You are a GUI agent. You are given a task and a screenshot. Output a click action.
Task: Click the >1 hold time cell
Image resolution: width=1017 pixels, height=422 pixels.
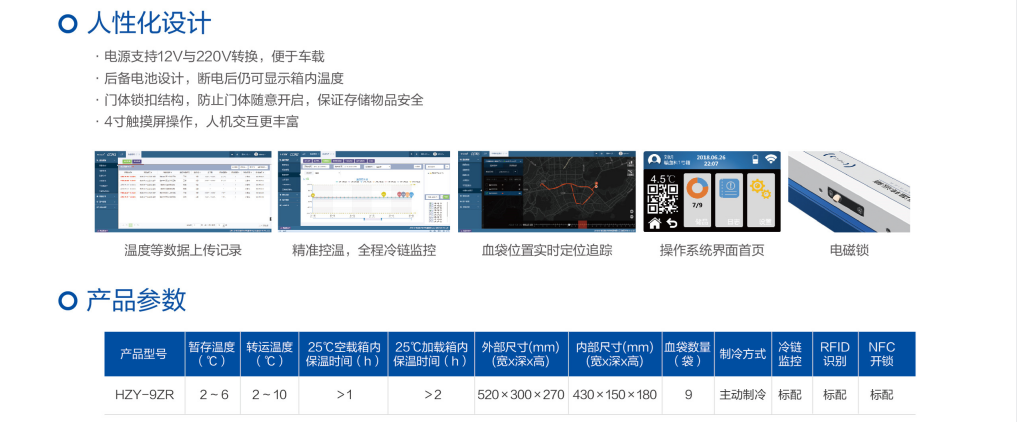(344, 394)
